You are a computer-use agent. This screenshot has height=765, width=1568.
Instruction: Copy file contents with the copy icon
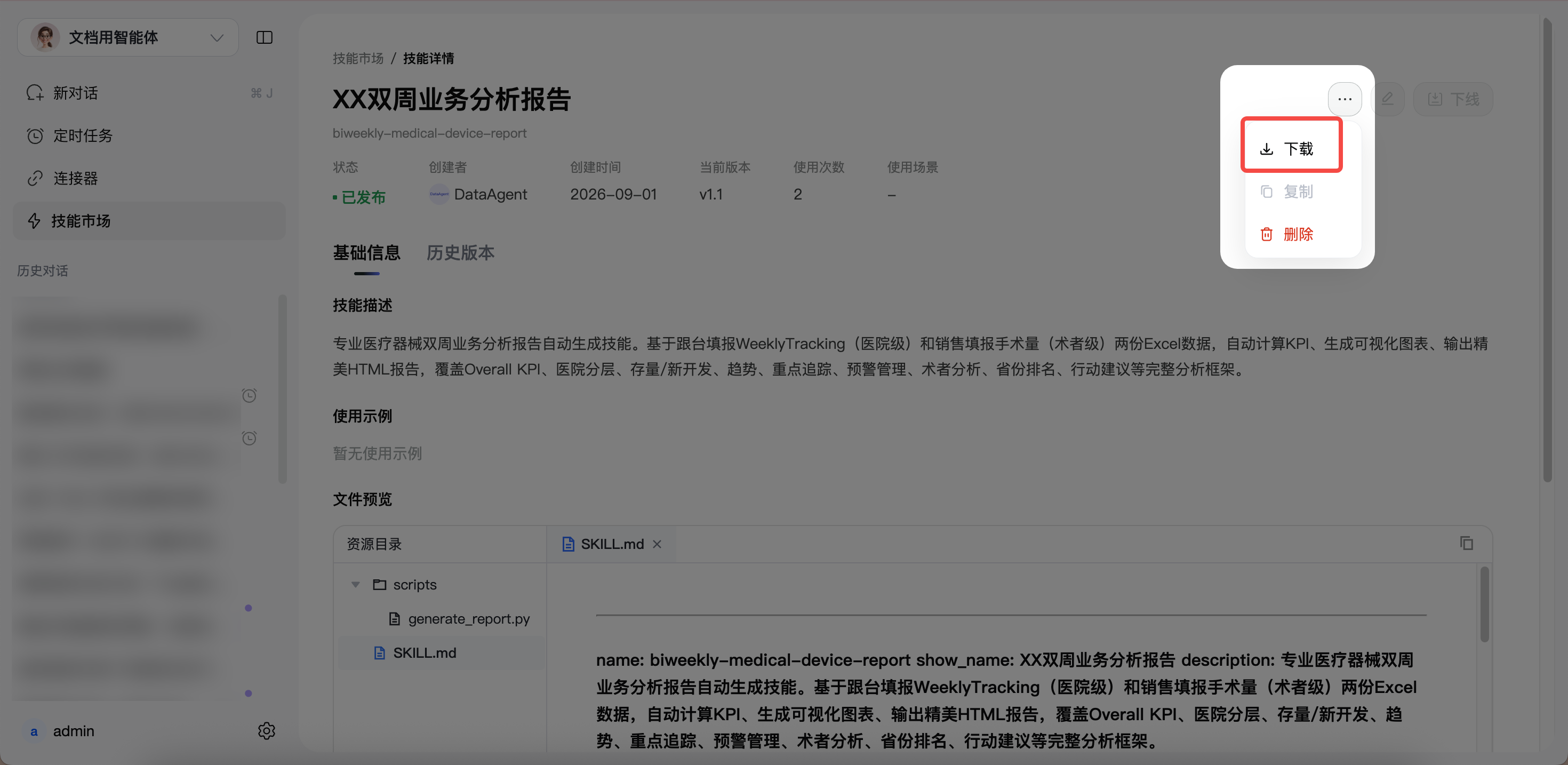click(x=1466, y=543)
